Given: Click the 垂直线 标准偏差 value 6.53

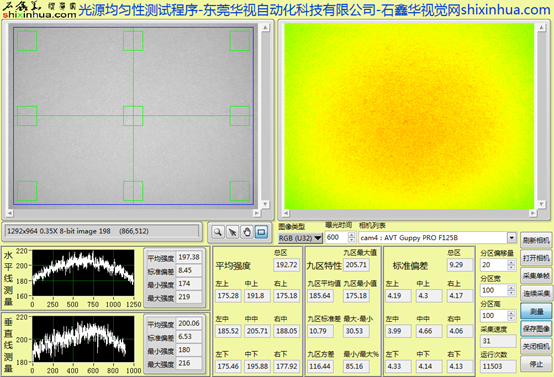Looking at the screenshot, I should tap(189, 337).
